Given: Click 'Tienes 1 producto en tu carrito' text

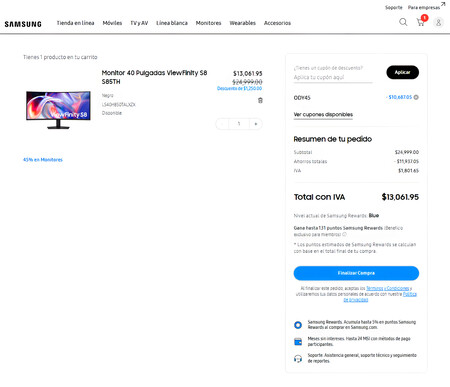Looking at the screenshot, I should 60,57.
